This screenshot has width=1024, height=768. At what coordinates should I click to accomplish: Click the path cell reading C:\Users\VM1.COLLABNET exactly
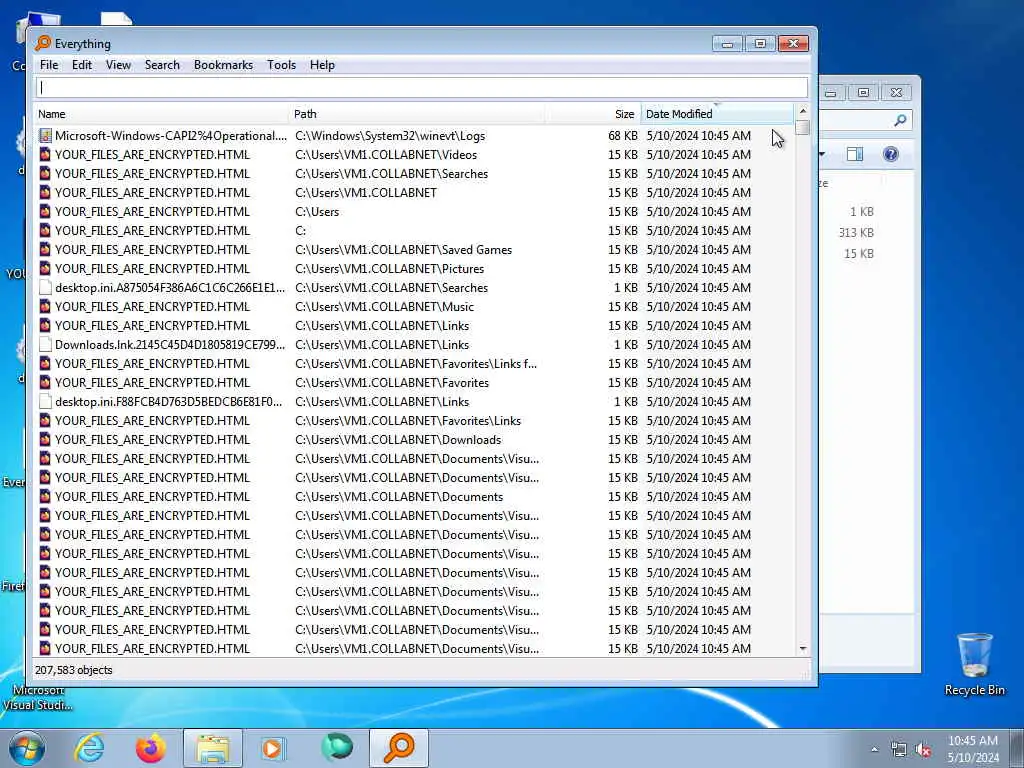coord(366,193)
